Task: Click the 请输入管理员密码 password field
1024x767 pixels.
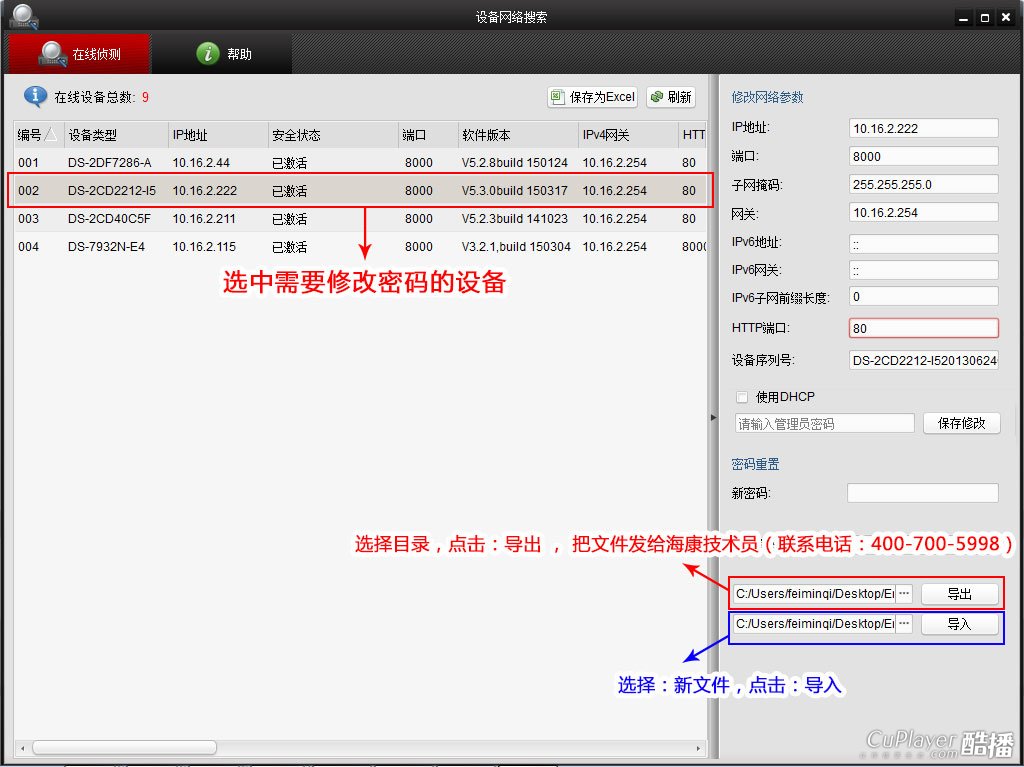Action: pyautogui.click(x=824, y=424)
